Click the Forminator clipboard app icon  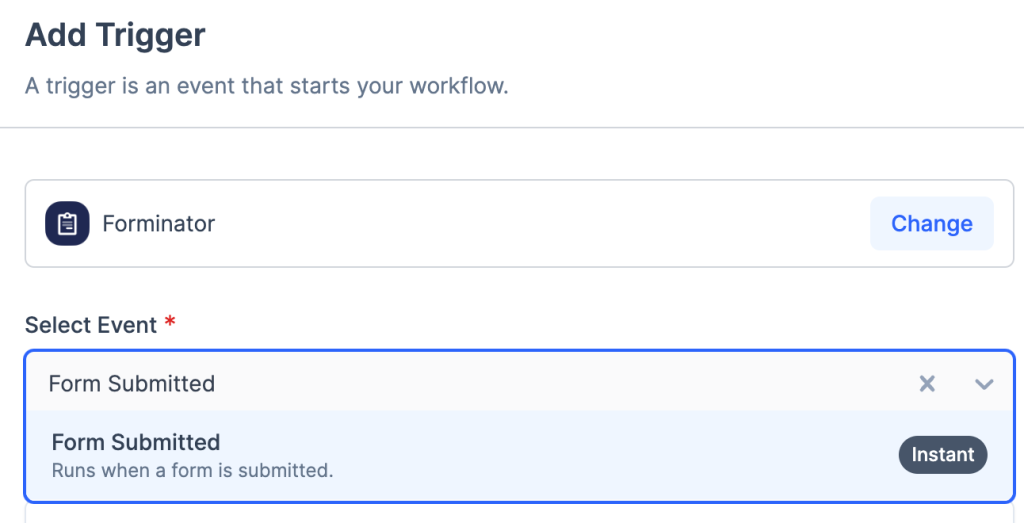coord(67,223)
